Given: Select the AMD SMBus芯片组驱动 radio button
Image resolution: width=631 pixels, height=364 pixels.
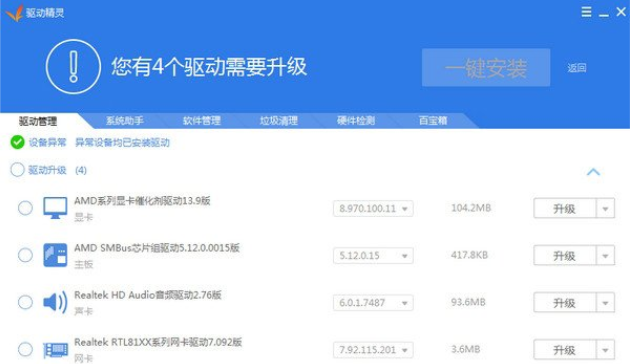Looking at the screenshot, I should (25, 255).
